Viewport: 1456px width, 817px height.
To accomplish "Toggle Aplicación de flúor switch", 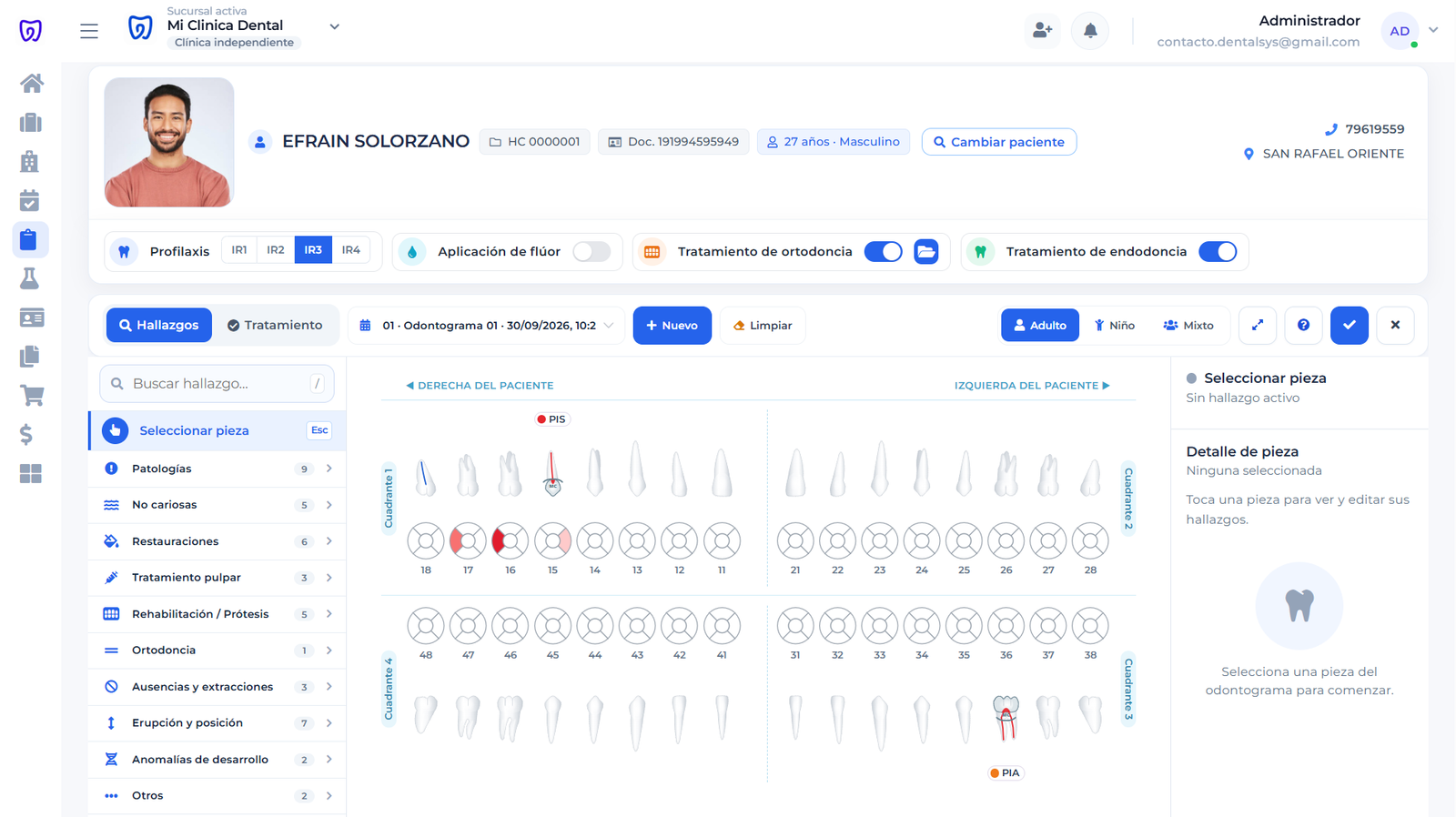I will click(x=591, y=251).
